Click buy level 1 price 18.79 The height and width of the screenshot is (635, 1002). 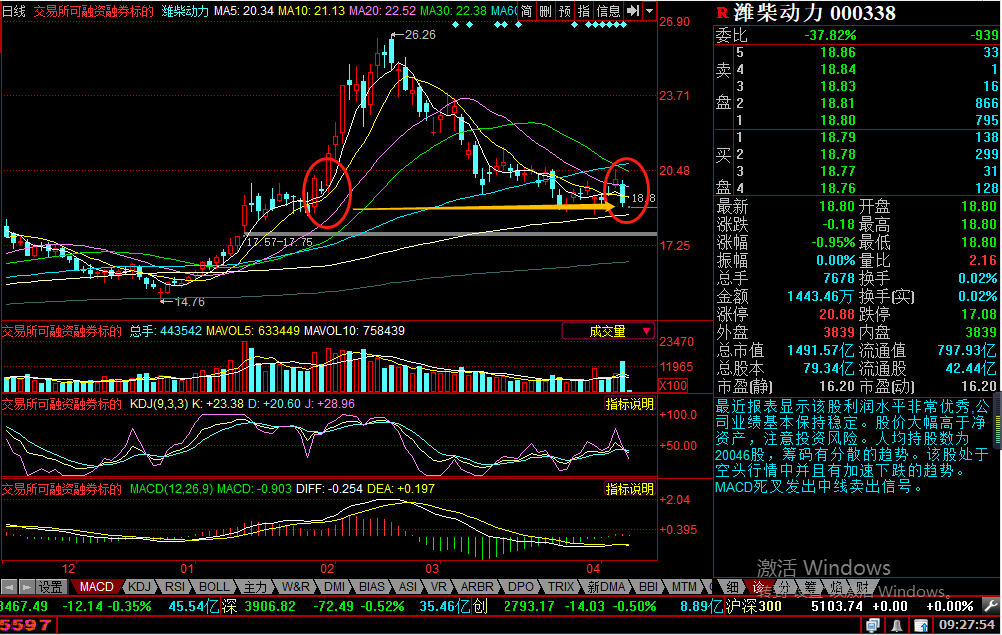coord(838,137)
